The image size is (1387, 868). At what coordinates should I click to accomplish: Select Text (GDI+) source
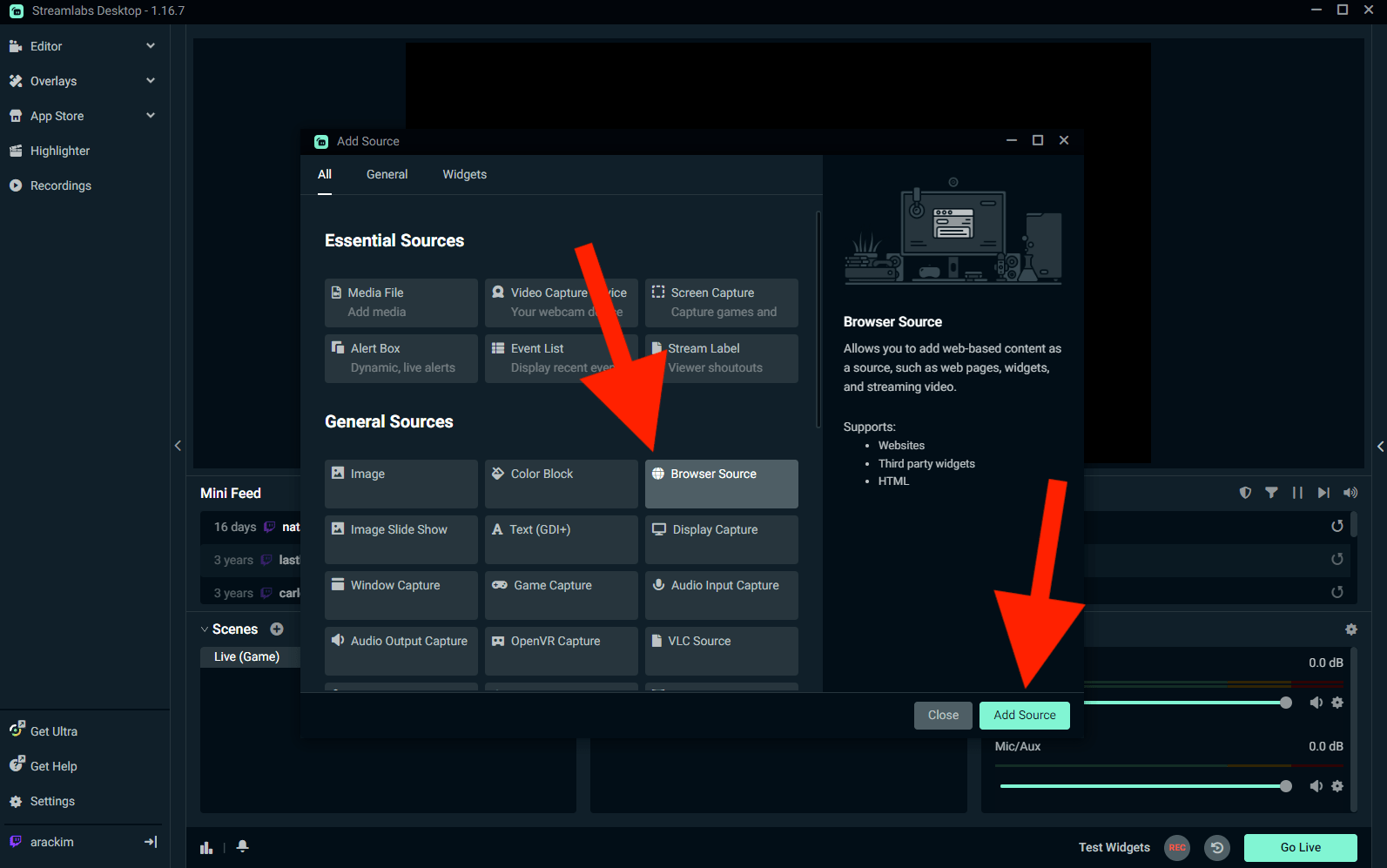point(562,539)
